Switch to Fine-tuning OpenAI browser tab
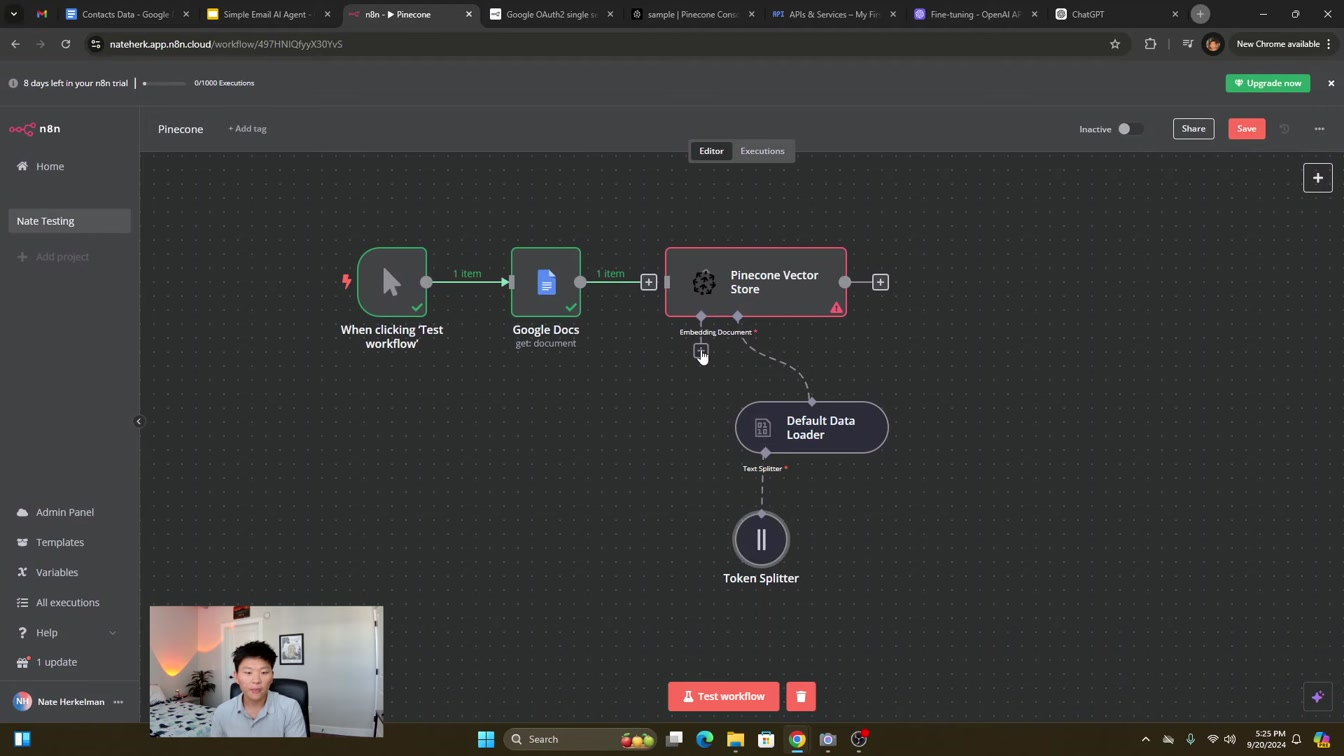This screenshot has width=1344, height=756. 975,14
